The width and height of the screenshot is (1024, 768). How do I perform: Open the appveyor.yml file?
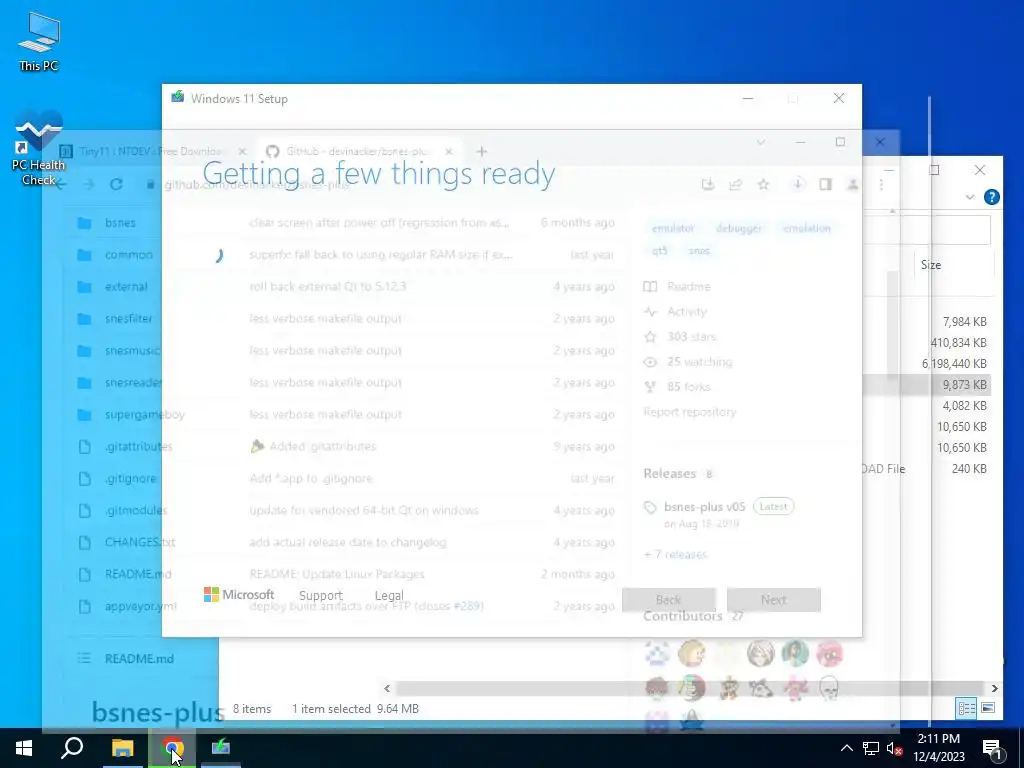[140, 606]
